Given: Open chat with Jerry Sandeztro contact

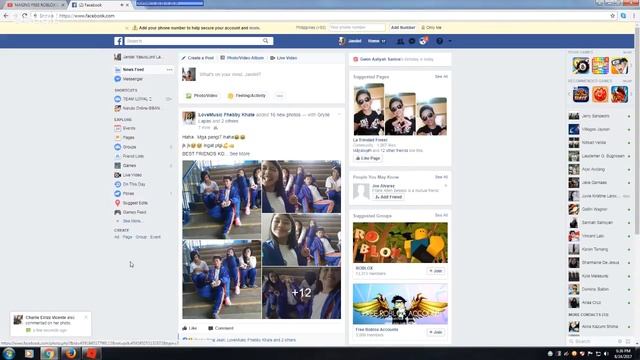Looking at the screenshot, I should click(599, 116).
